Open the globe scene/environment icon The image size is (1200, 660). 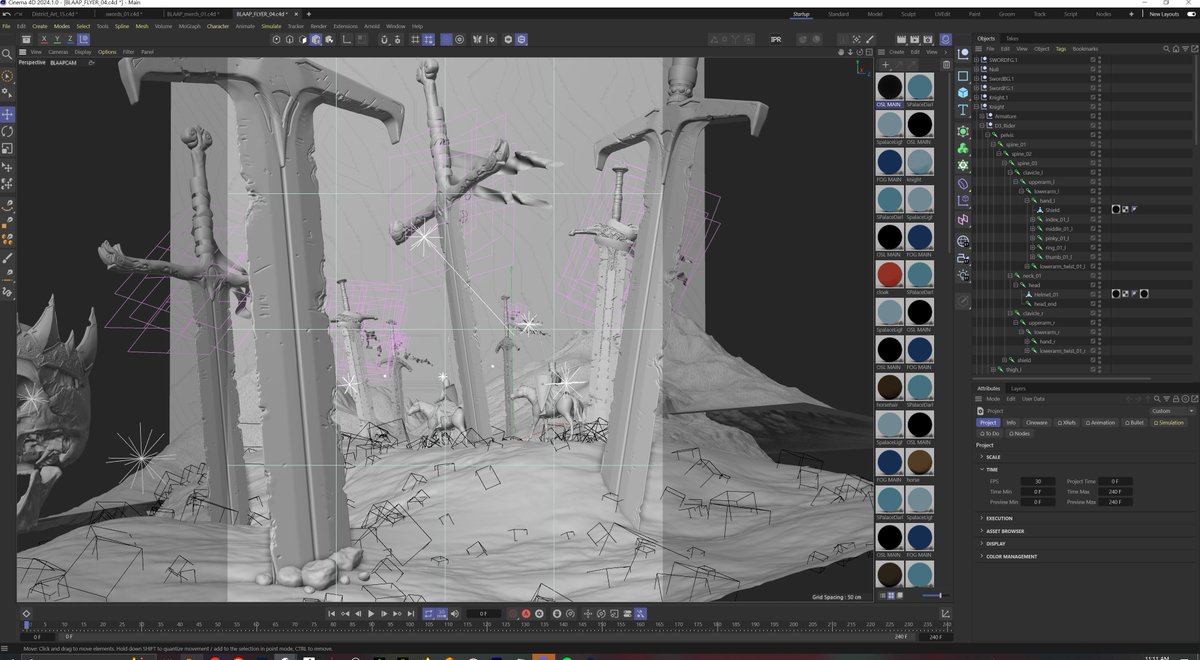[x=963, y=241]
